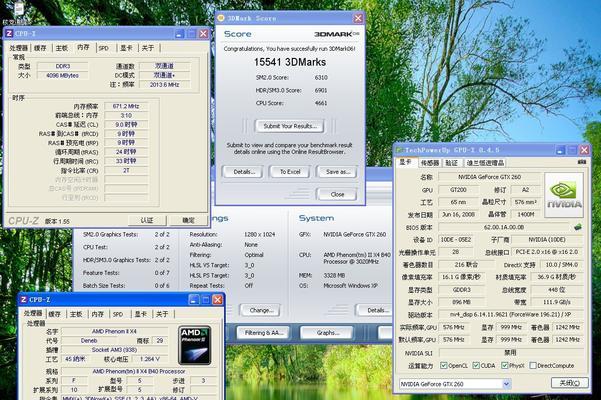Click the 896 MB memory size field
Viewport: 601px width, 400px height.
tap(461, 302)
